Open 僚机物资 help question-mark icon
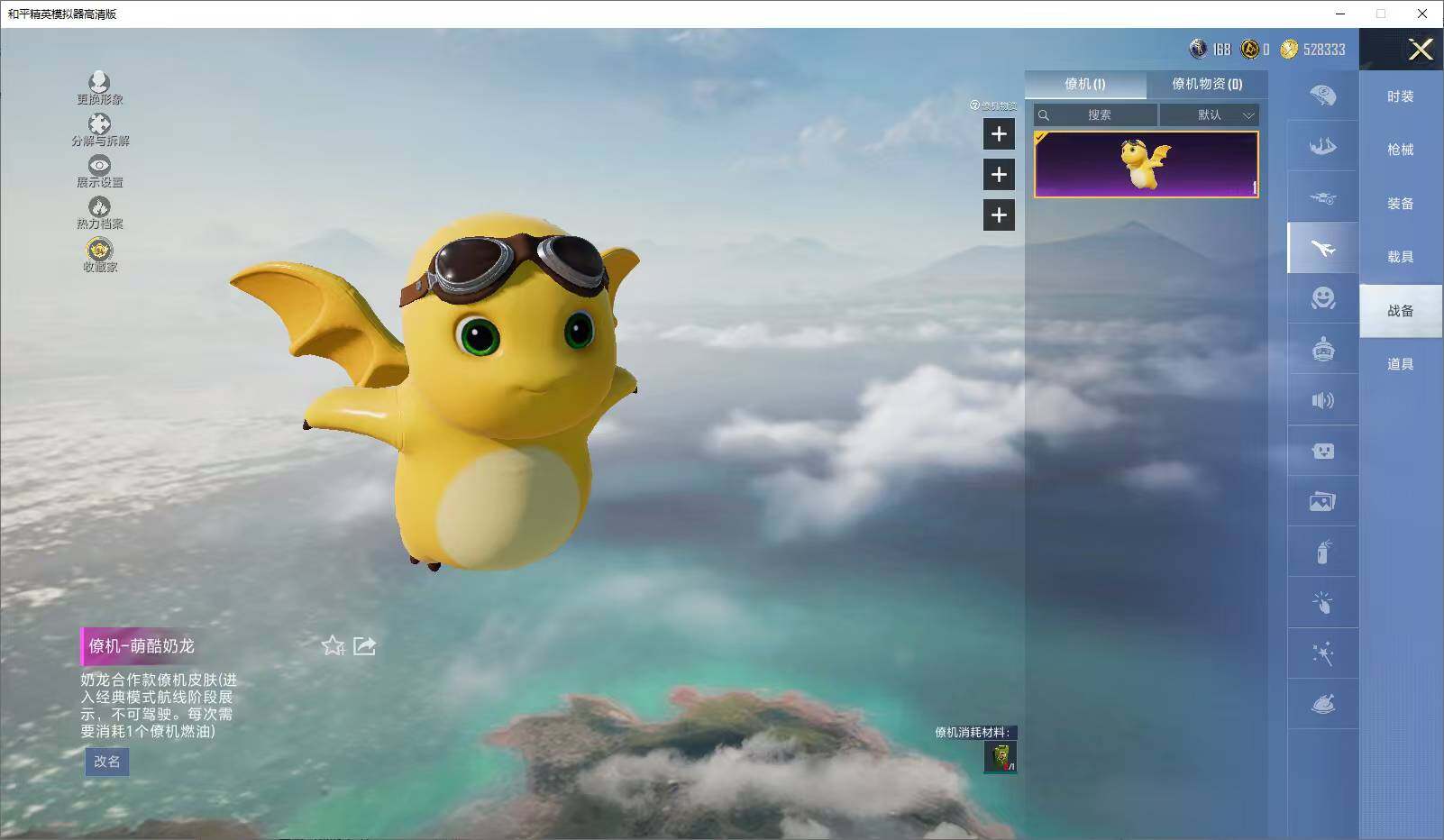The width and height of the screenshot is (1444, 840). click(x=974, y=105)
